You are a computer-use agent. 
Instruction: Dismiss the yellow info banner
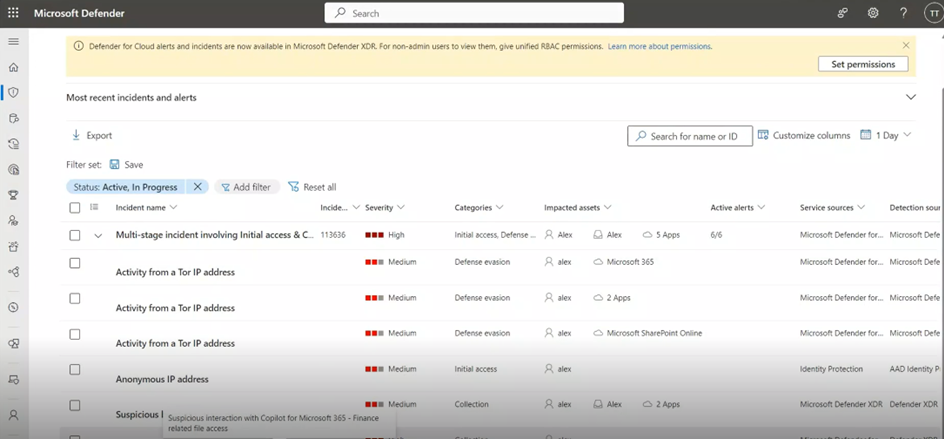(906, 45)
